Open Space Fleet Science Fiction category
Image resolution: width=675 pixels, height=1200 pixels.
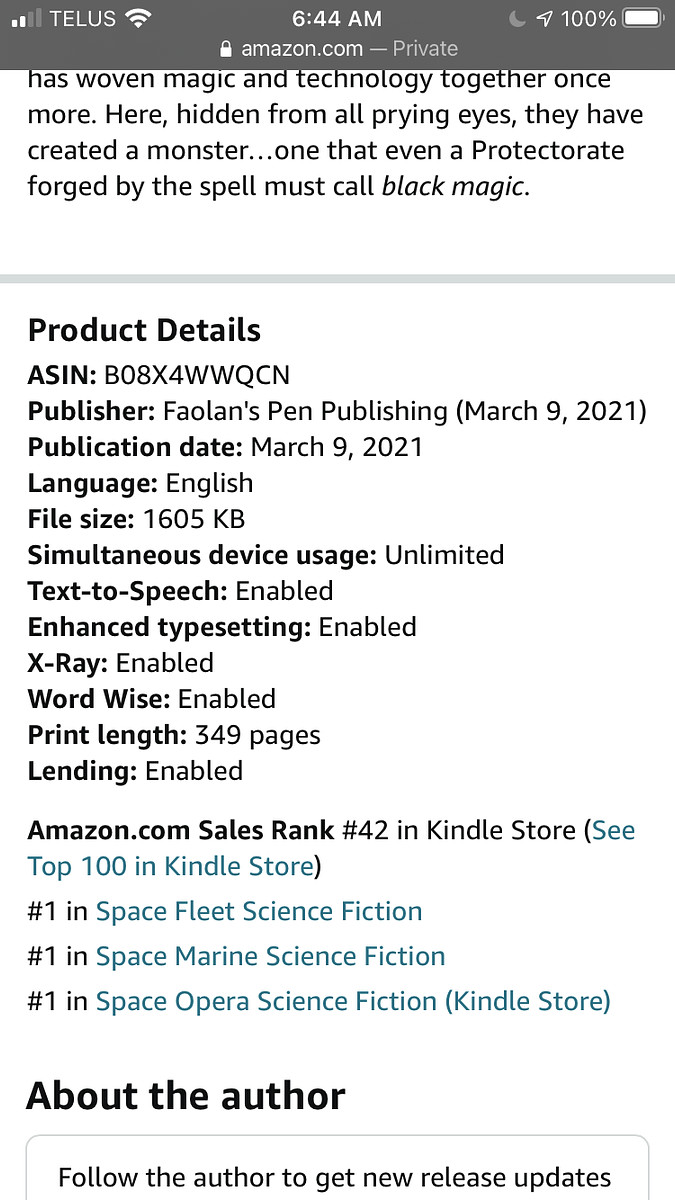click(x=259, y=911)
